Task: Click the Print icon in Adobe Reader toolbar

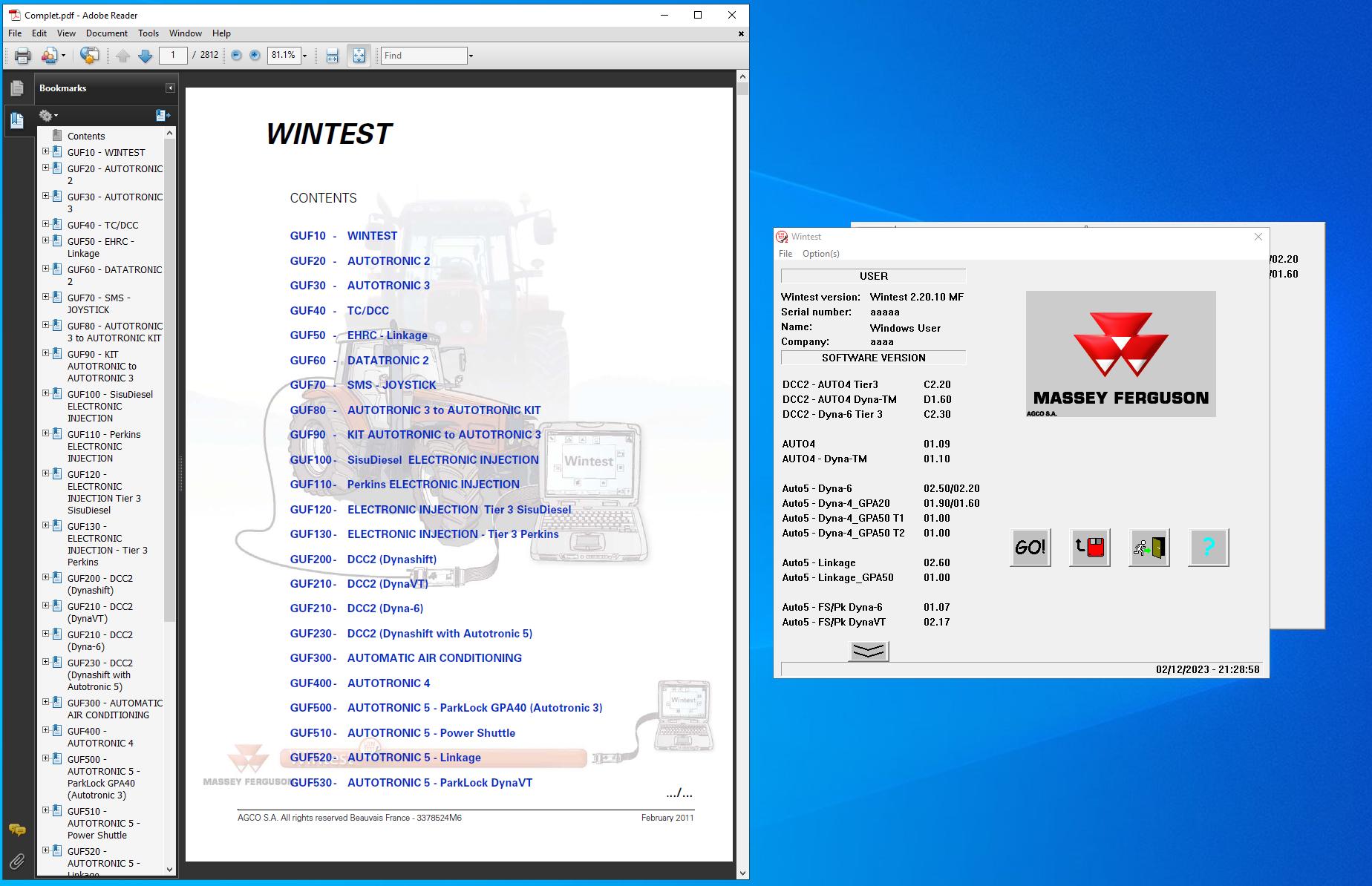Action: [x=23, y=56]
